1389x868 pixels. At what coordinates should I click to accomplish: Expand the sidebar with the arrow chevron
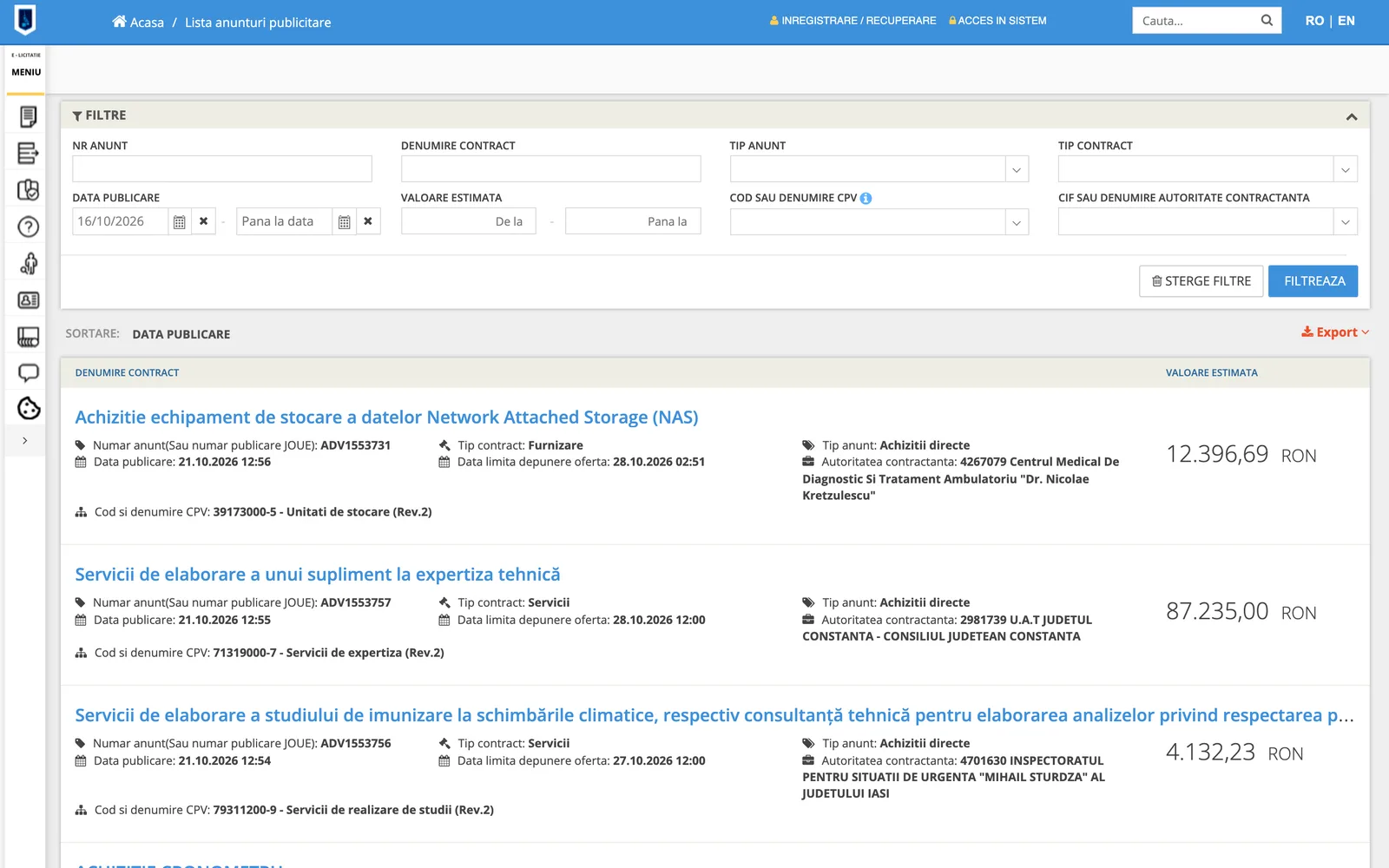pos(25,441)
